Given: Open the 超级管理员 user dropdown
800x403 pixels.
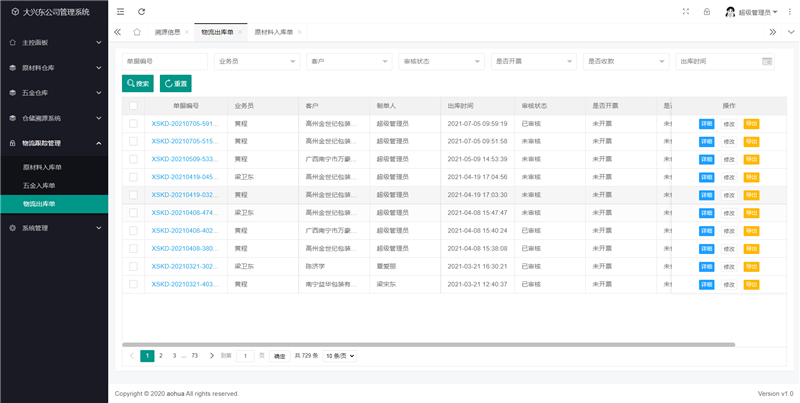Looking at the screenshot, I should click(758, 12).
